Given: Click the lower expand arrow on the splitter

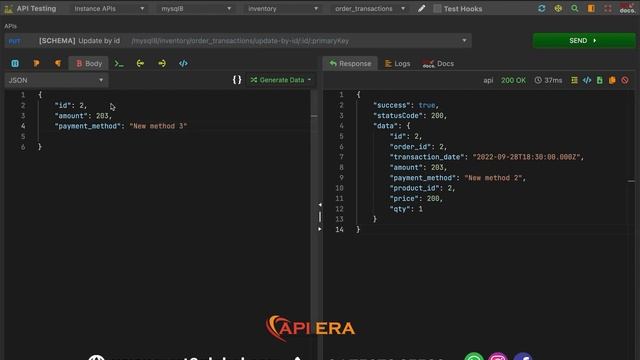Looking at the screenshot, I should 320,229.
